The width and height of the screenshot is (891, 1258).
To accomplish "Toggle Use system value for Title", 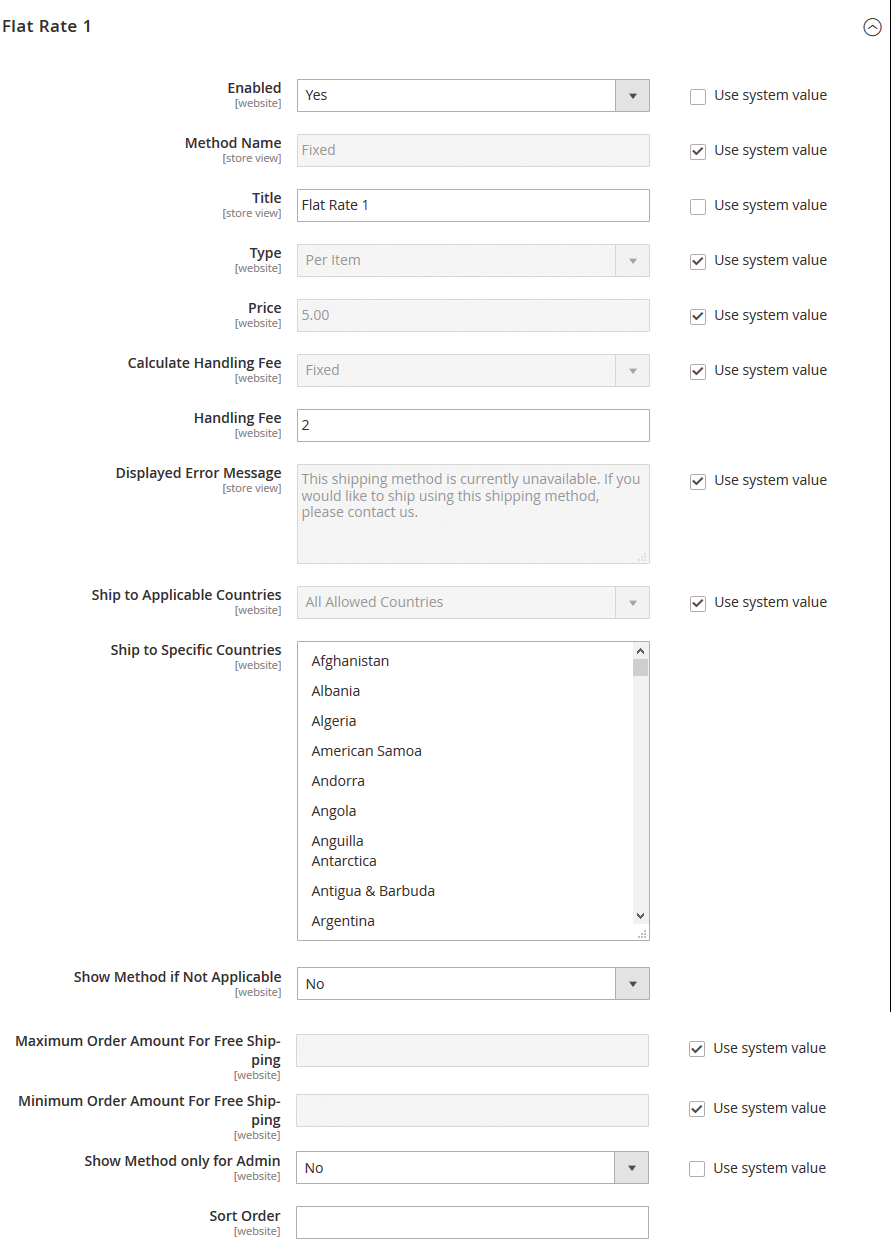I will point(698,206).
